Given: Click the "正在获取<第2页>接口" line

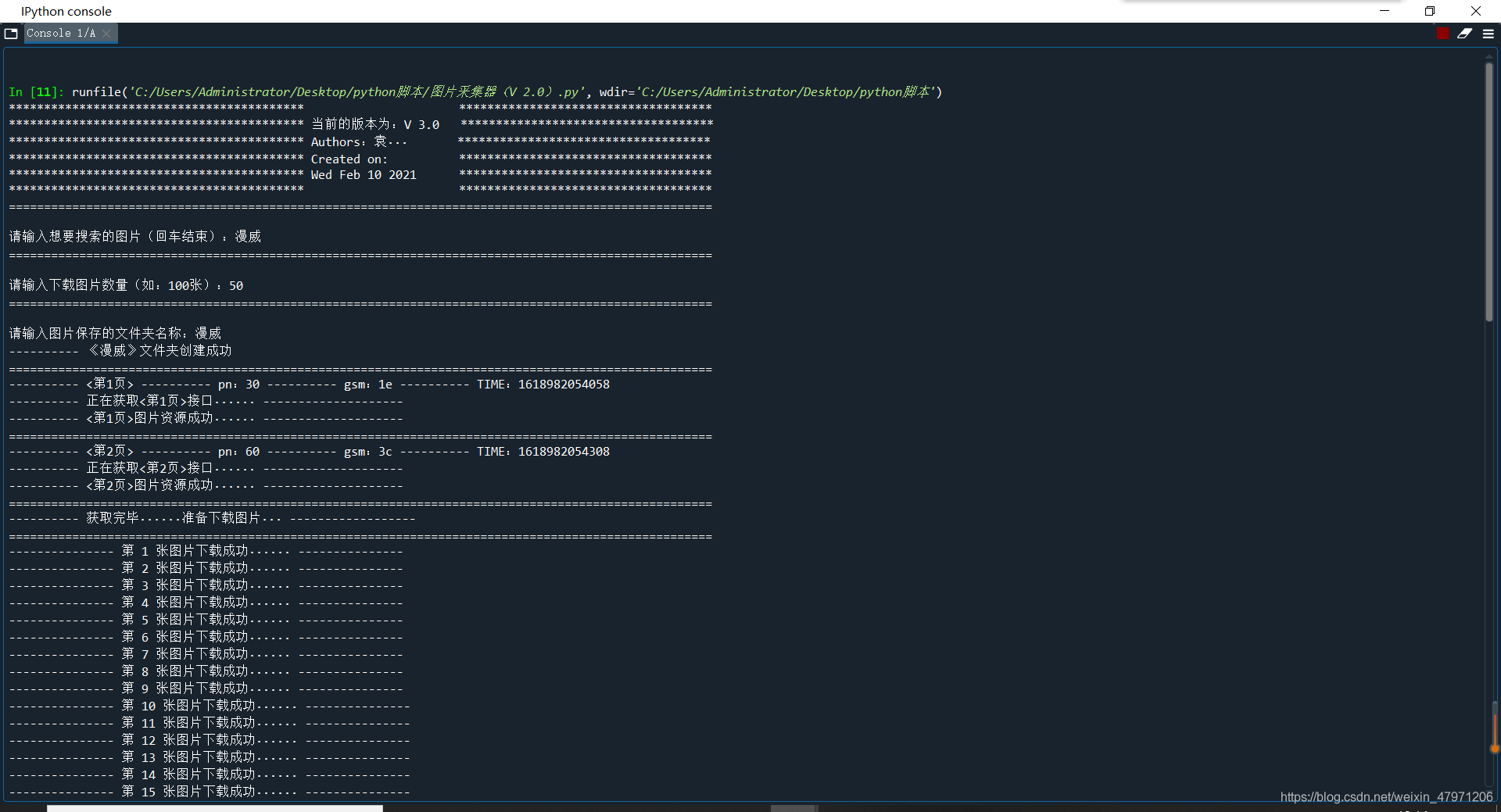Looking at the screenshot, I should point(206,468).
